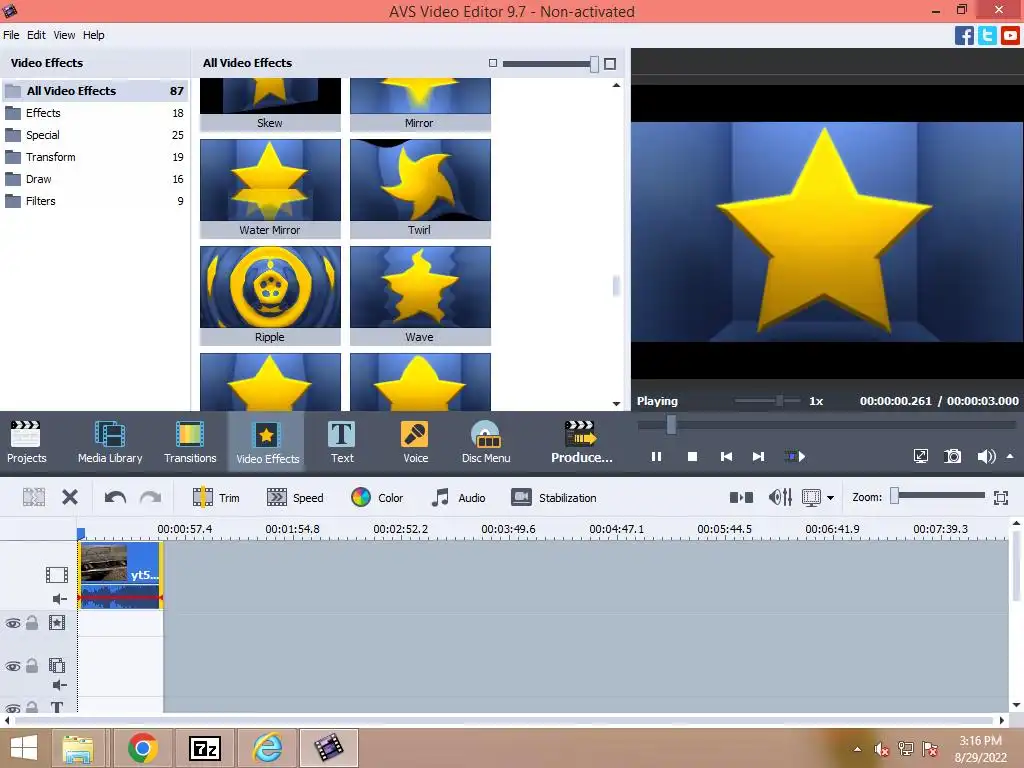Open the Disc Menu section
The height and width of the screenshot is (768, 1024).
[486, 442]
